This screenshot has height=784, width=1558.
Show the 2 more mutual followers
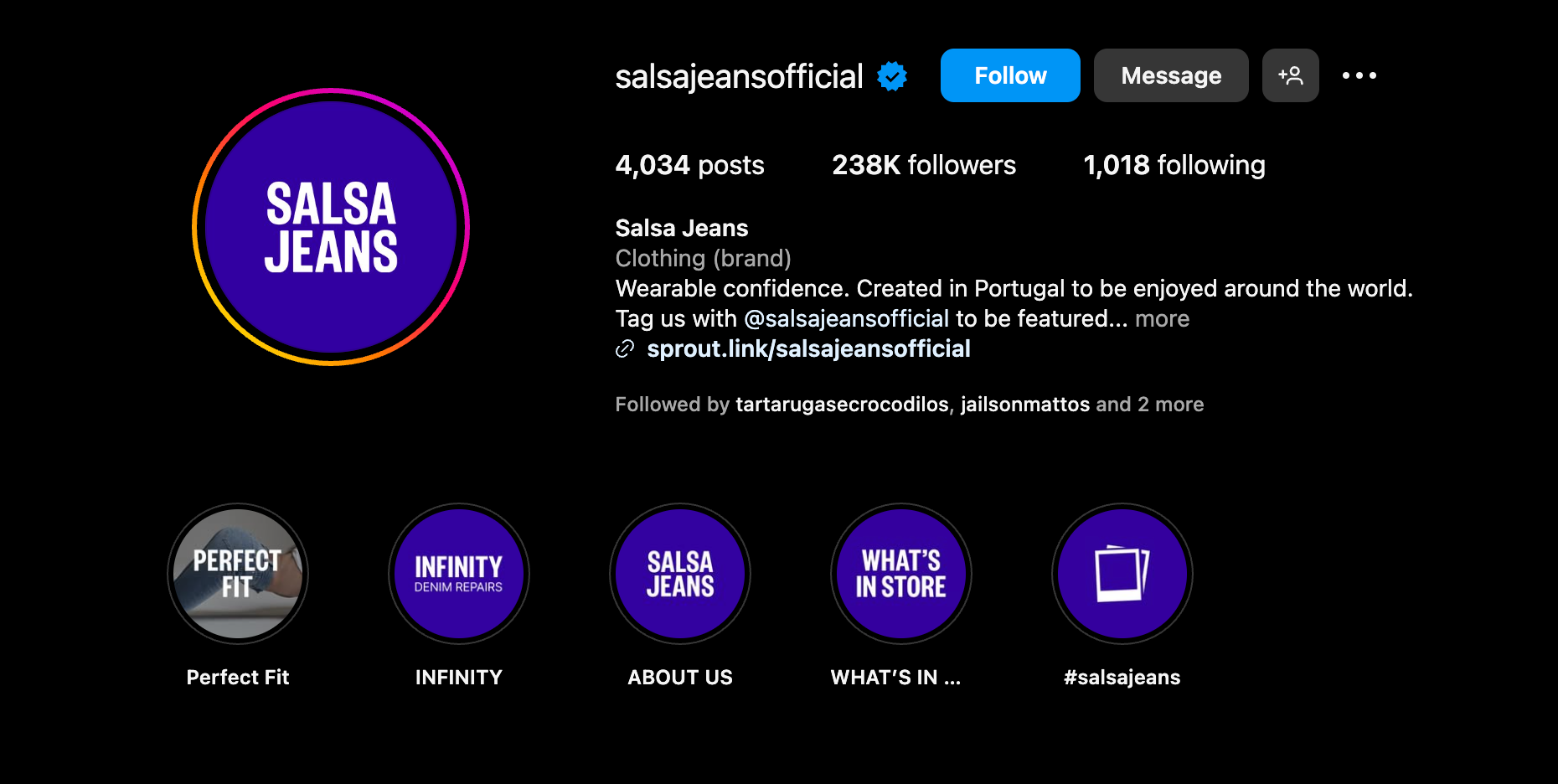click(1170, 405)
